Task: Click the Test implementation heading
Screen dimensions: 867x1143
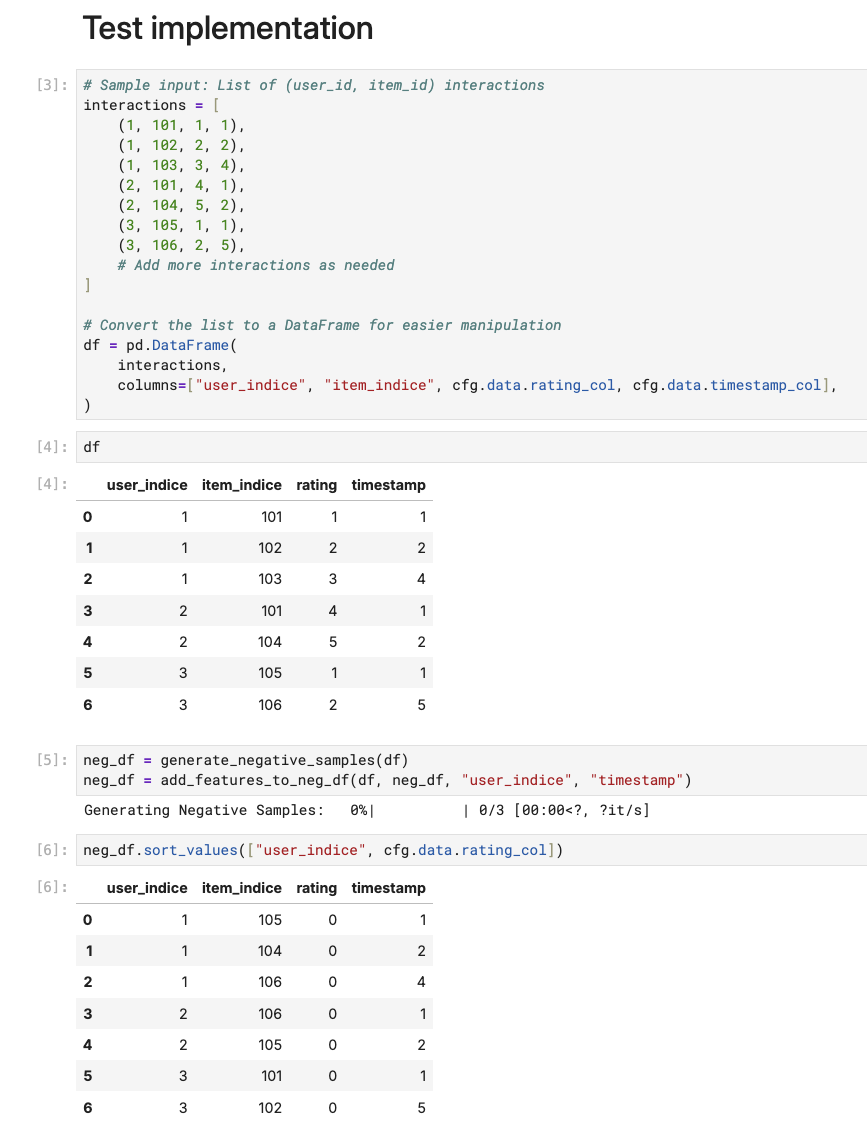Action: [228, 28]
